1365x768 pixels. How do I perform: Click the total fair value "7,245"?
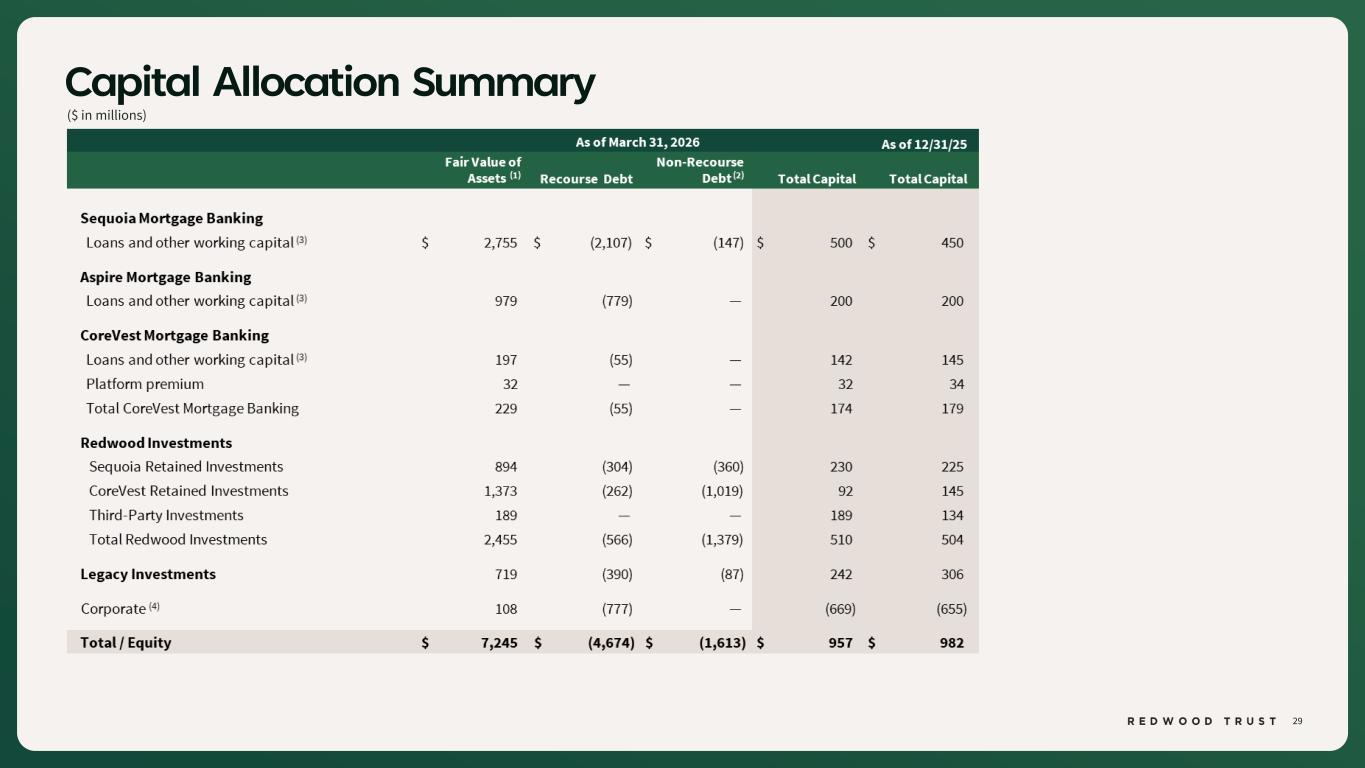(x=499, y=643)
